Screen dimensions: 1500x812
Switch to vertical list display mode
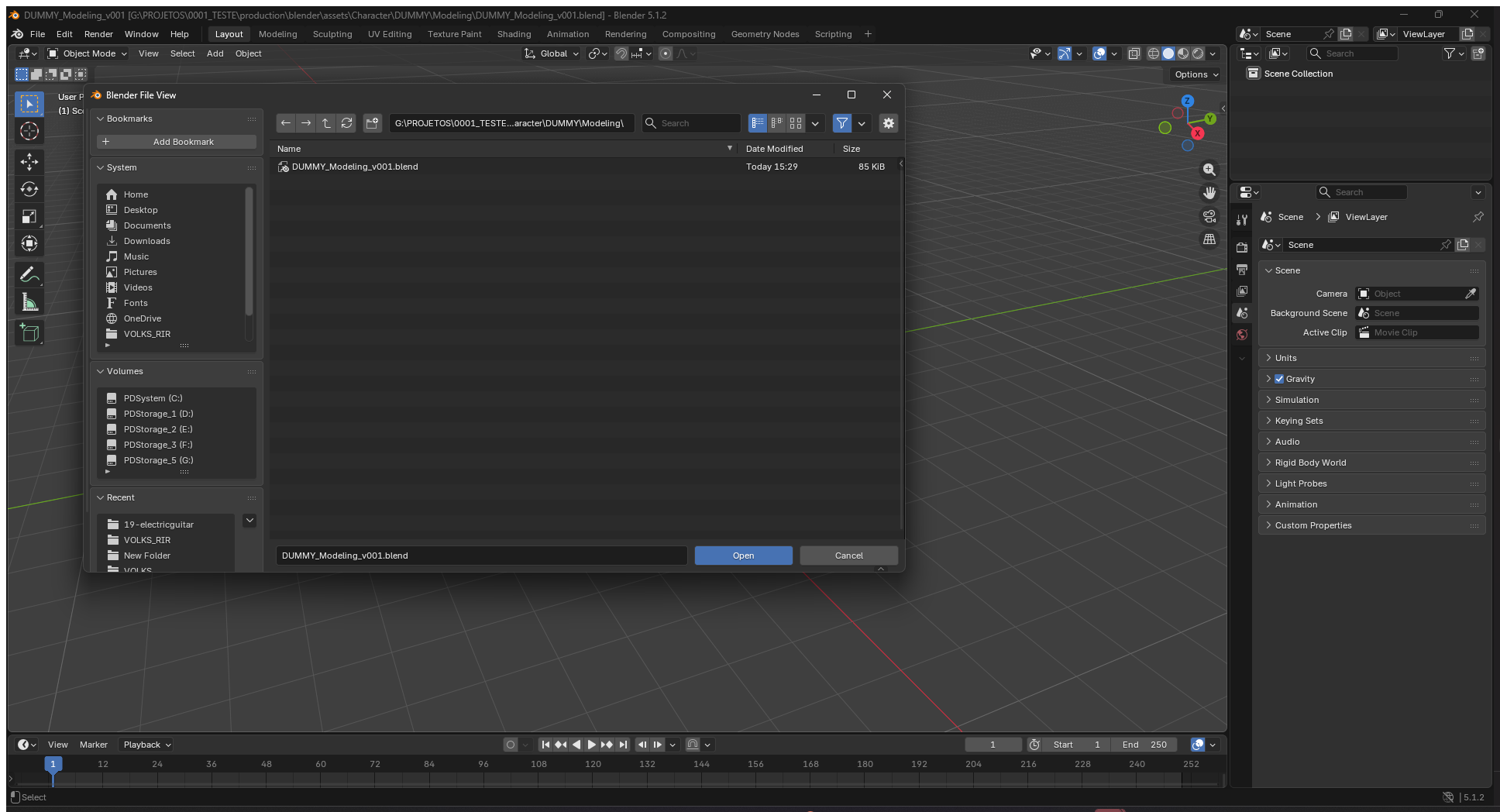(758, 123)
